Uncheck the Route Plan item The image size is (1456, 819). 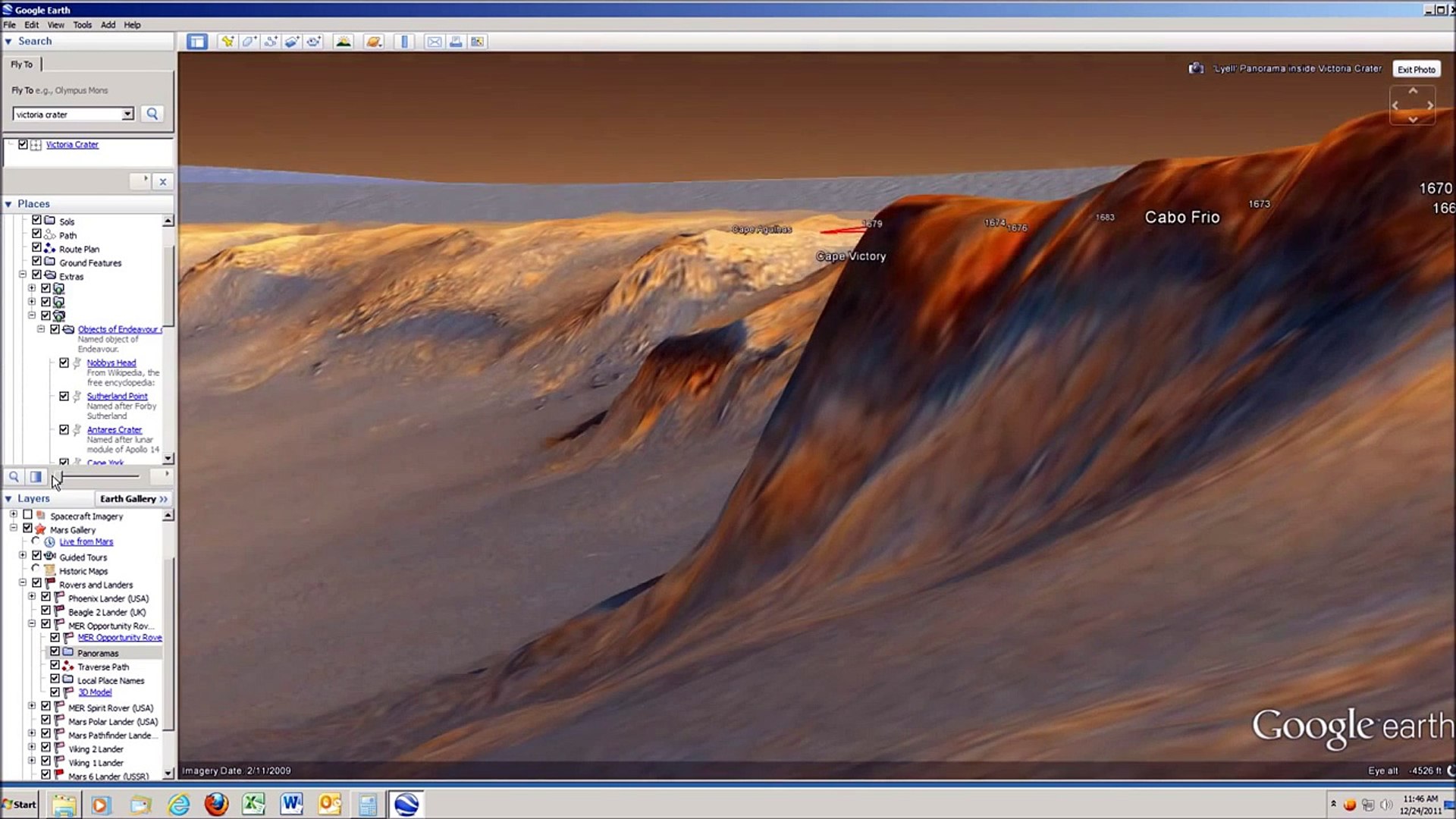[x=36, y=249]
